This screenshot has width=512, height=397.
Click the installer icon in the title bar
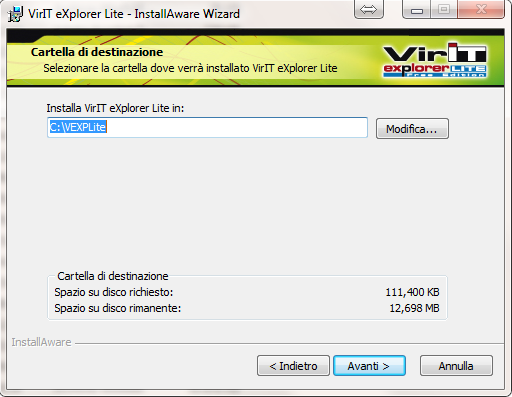pyautogui.click(x=15, y=14)
